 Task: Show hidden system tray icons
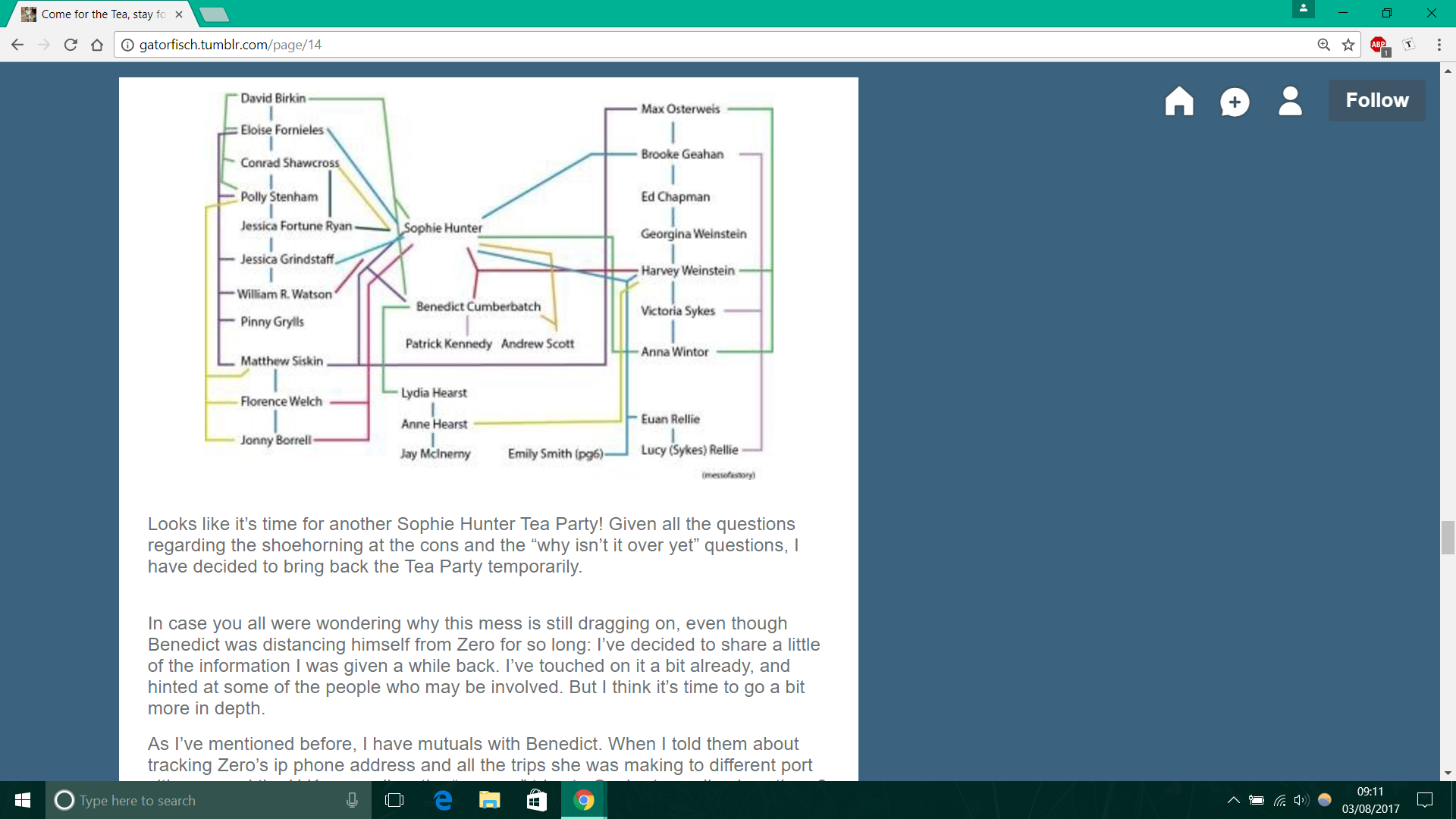(x=1234, y=800)
